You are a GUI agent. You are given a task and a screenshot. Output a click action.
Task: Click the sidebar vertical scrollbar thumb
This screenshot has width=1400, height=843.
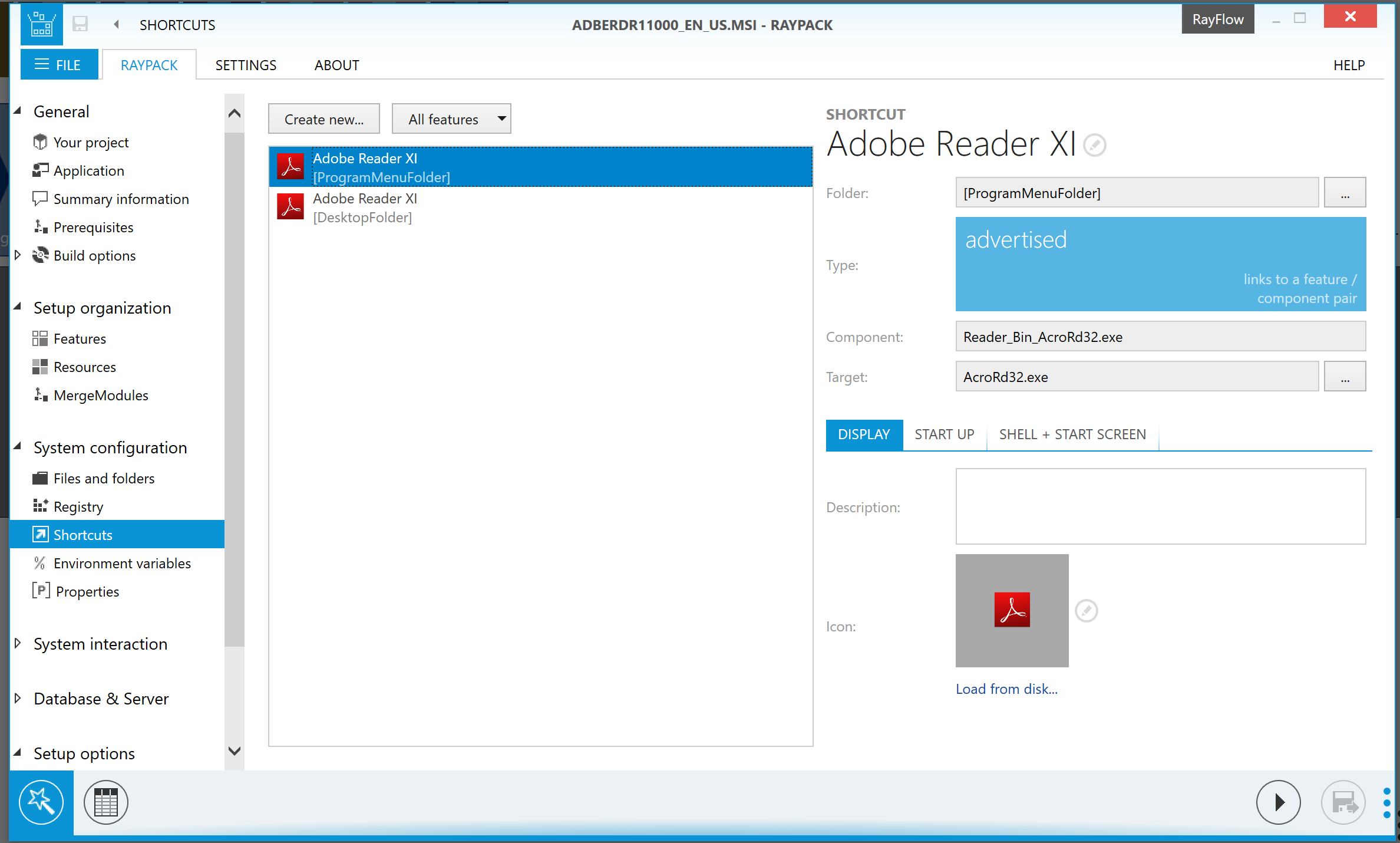234,389
